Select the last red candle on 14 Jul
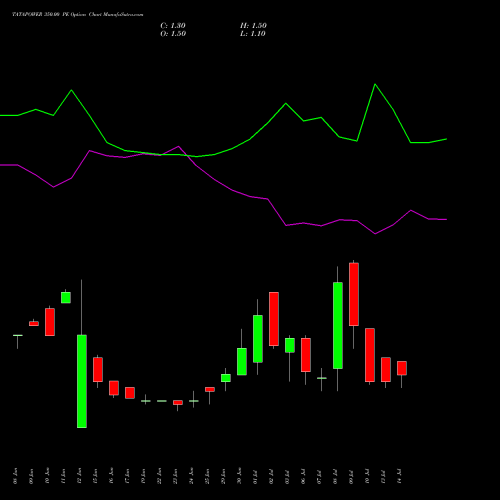Screen dimensions: 500x500 click(x=402, y=368)
